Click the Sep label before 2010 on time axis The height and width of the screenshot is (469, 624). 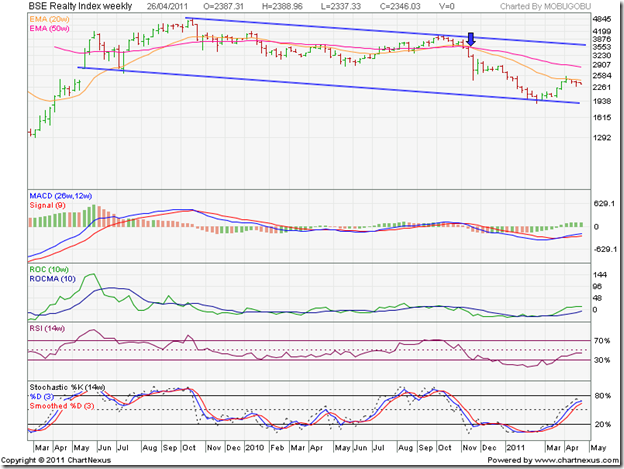170,448
